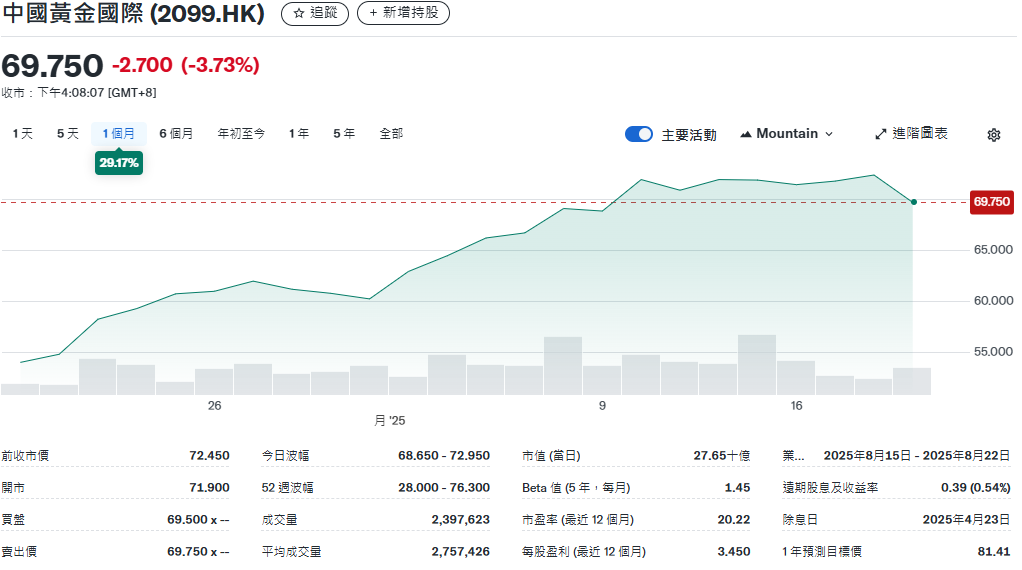The image size is (1022, 570).
Task: Click the price change -2.700 (-3.73%)
Action: pyautogui.click(x=186, y=65)
